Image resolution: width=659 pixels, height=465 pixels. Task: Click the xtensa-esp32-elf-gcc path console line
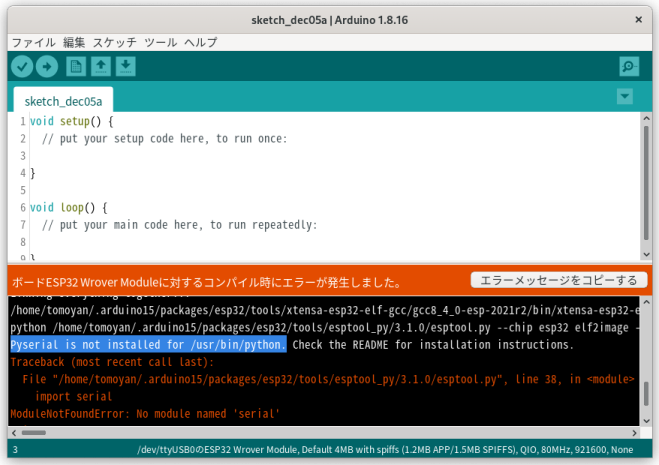(x=325, y=310)
